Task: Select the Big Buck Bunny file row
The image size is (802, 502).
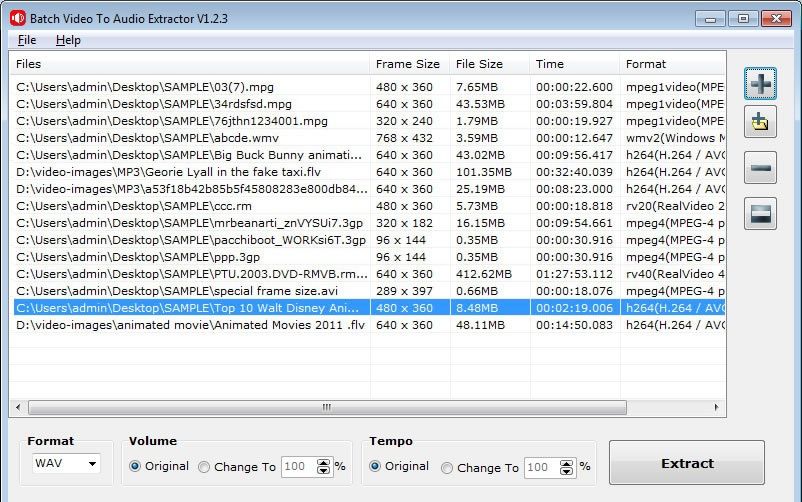Action: pyautogui.click(x=367, y=155)
